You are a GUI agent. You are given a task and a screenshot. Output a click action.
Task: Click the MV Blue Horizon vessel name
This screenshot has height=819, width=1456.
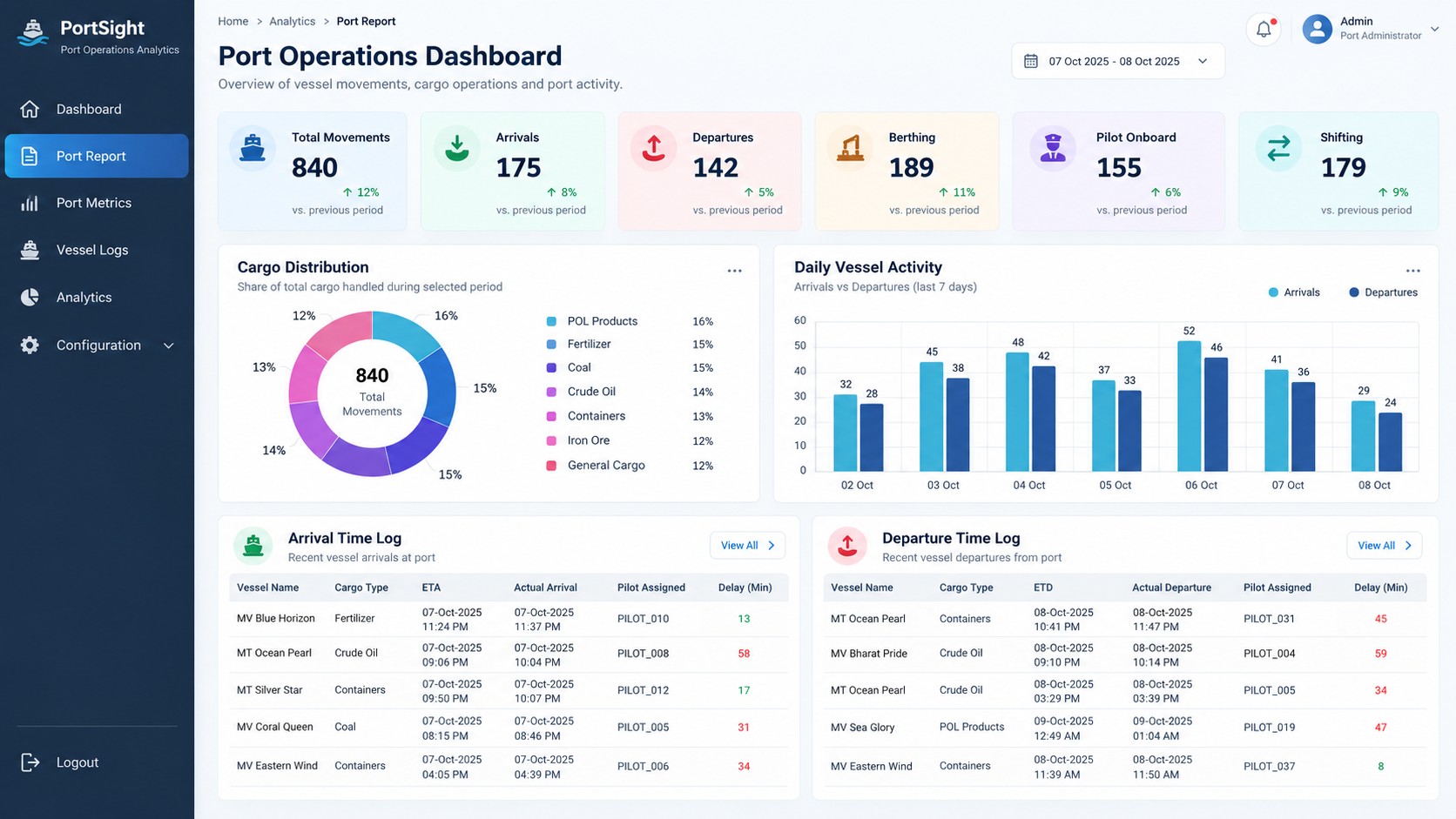[276, 619]
